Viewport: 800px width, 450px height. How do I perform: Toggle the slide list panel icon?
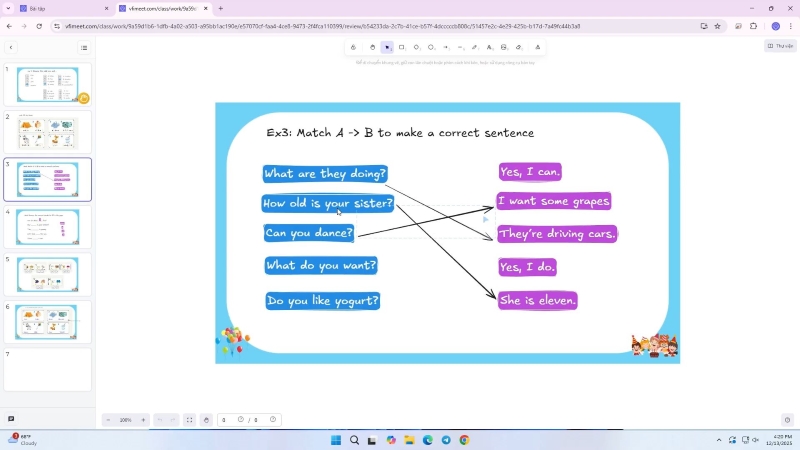[84, 47]
